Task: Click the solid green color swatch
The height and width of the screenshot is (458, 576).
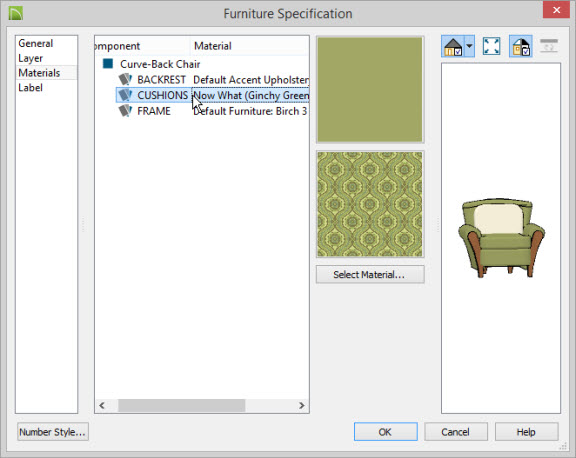Action: tap(370, 89)
